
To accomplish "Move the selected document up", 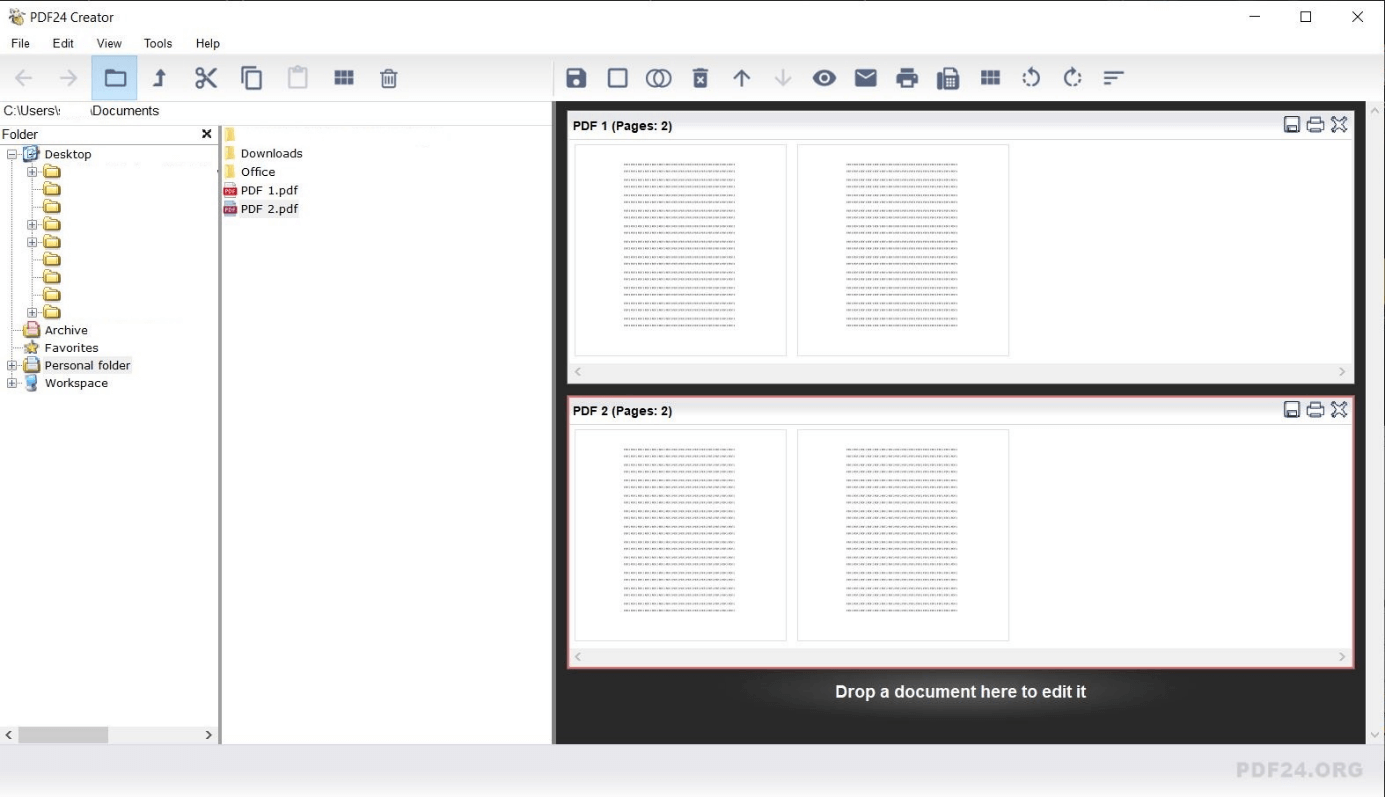I will pyautogui.click(x=741, y=78).
